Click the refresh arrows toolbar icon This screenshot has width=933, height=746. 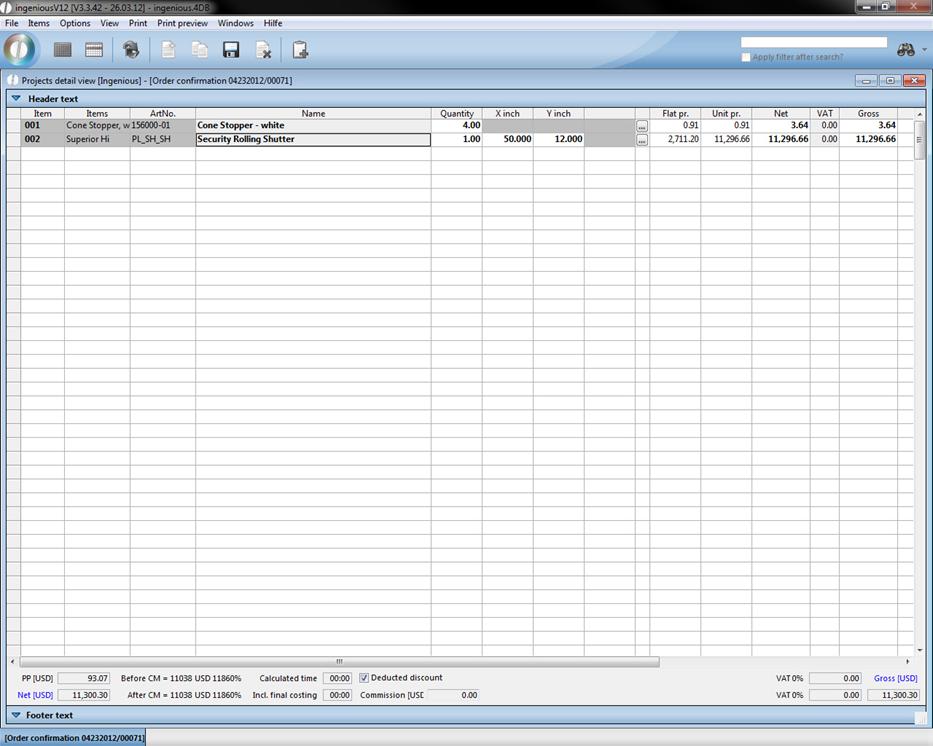(131, 49)
